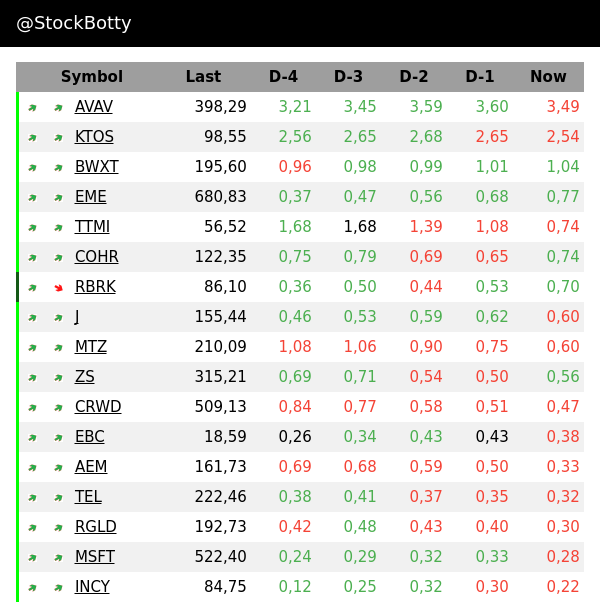Click the first trend arrow in MSFT row

tap(32, 558)
